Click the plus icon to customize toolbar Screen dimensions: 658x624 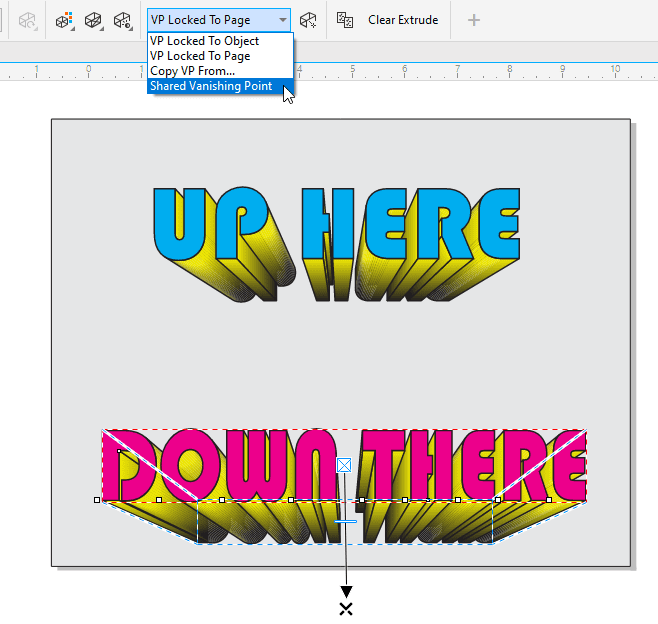[x=474, y=20]
